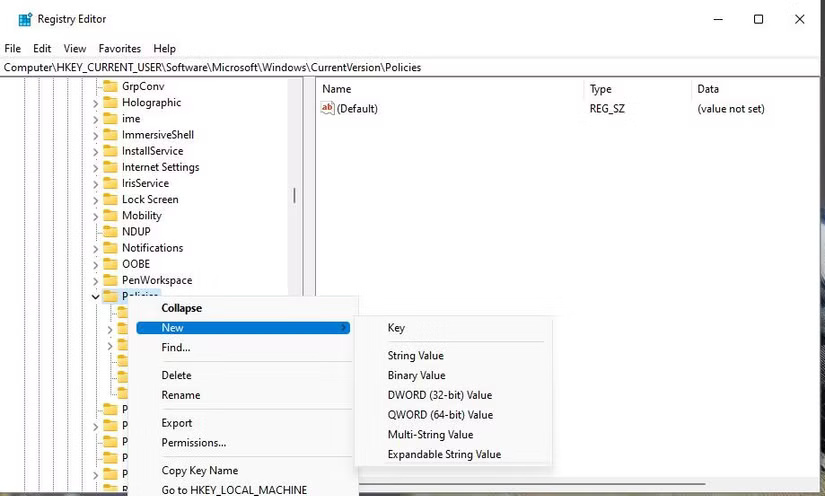Screen dimensions: 825x496
Task: Click the Notifications folder icon
Action: (110, 248)
